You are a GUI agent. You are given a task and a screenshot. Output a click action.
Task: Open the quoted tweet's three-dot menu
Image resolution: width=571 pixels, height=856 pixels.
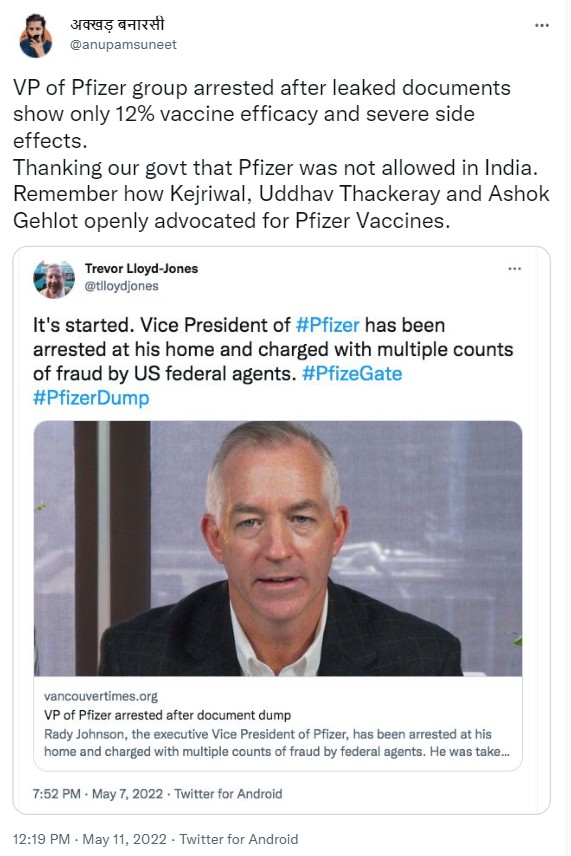514,269
